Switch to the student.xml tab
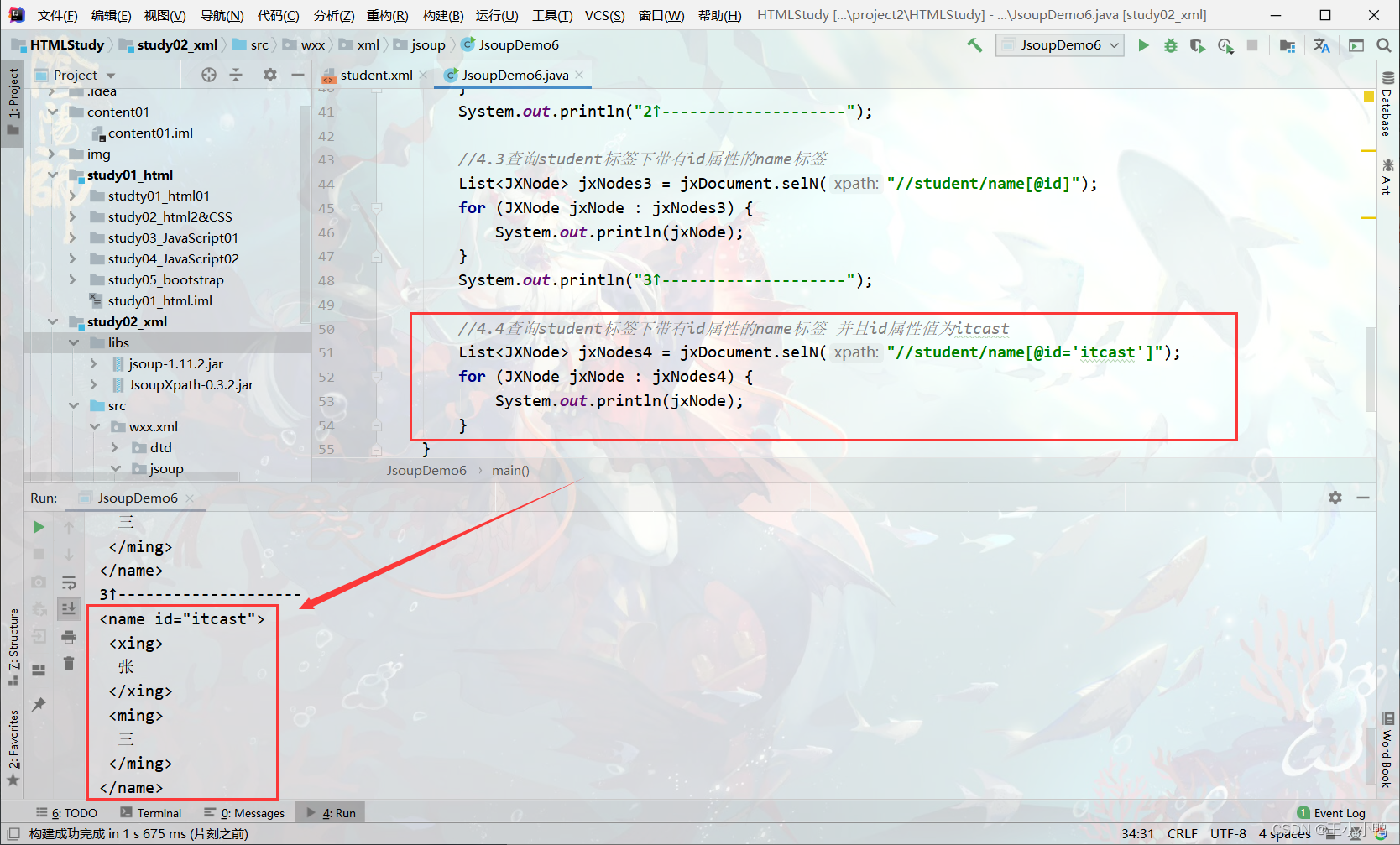This screenshot has height=845, width=1400. (374, 75)
